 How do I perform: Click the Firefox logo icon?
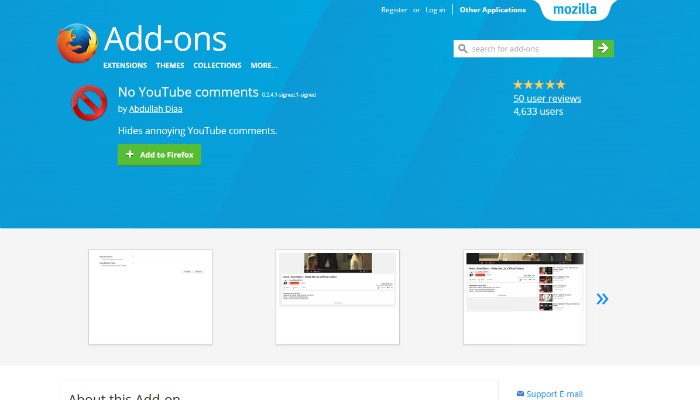pos(77,43)
